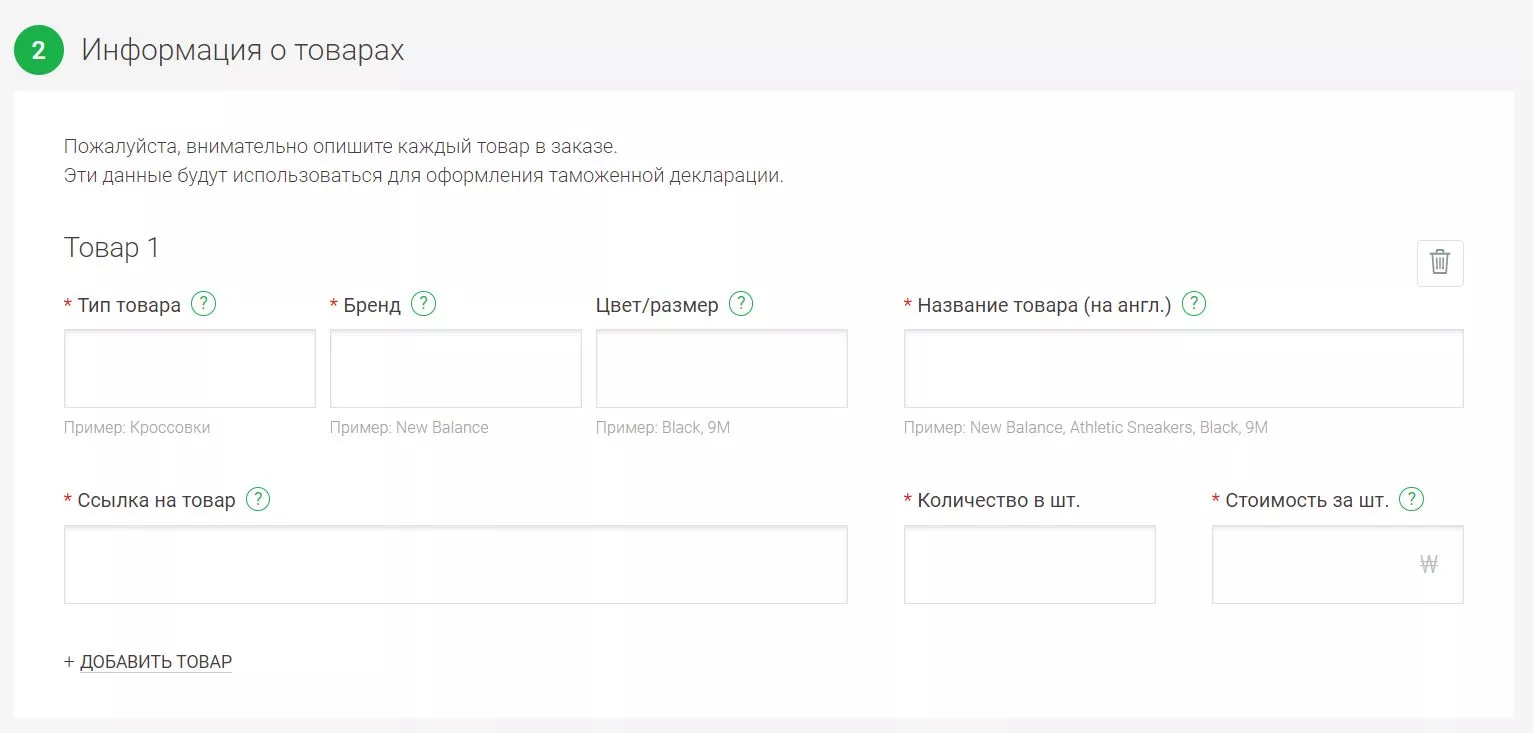Click the text about таможенной декларации
This screenshot has height=733, width=1533.
coord(424,176)
